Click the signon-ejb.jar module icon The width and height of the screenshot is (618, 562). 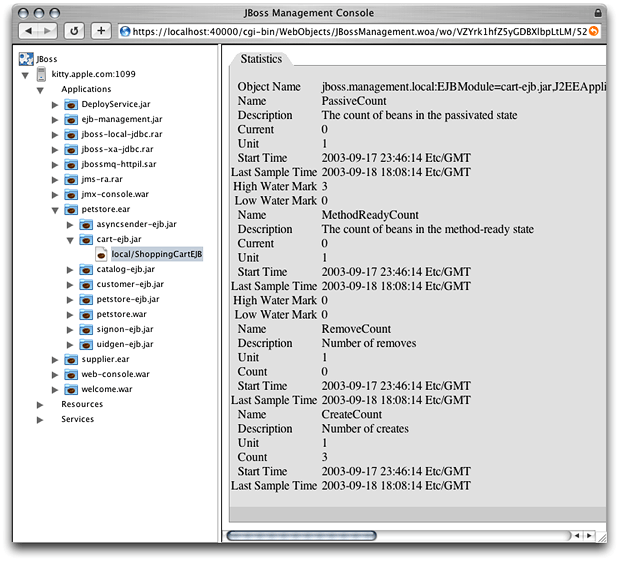click(x=86, y=329)
